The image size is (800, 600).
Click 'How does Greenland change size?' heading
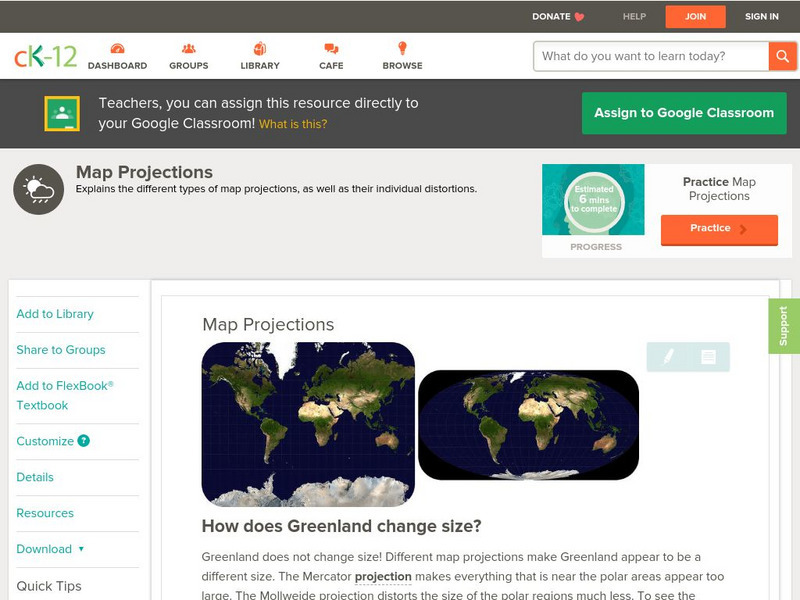coord(341,526)
